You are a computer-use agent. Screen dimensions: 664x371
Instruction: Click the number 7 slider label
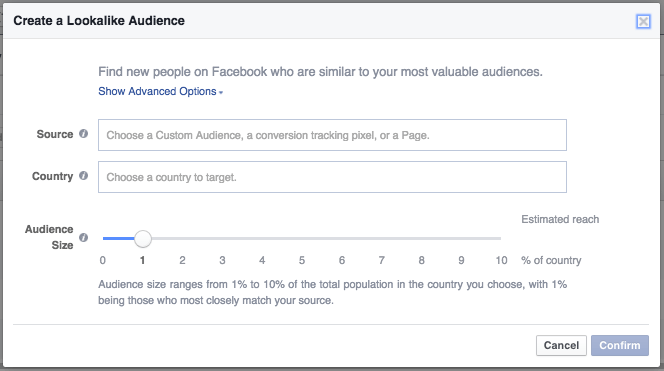[382, 260]
